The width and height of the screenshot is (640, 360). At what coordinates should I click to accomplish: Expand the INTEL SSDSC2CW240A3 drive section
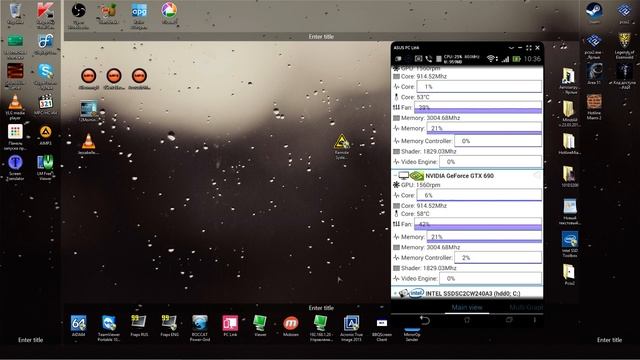pyautogui.click(x=395, y=293)
